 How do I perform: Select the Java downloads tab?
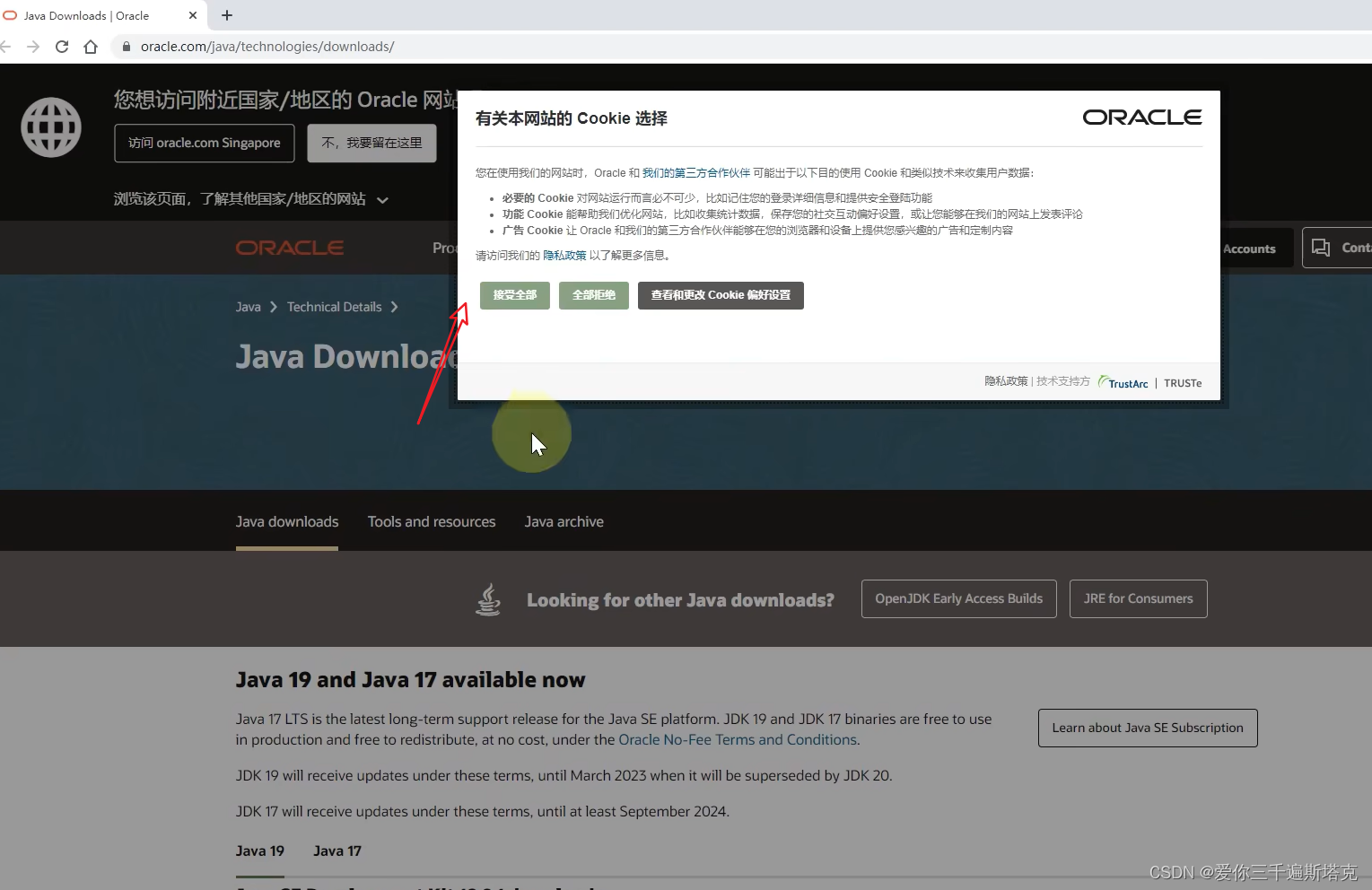[287, 522]
